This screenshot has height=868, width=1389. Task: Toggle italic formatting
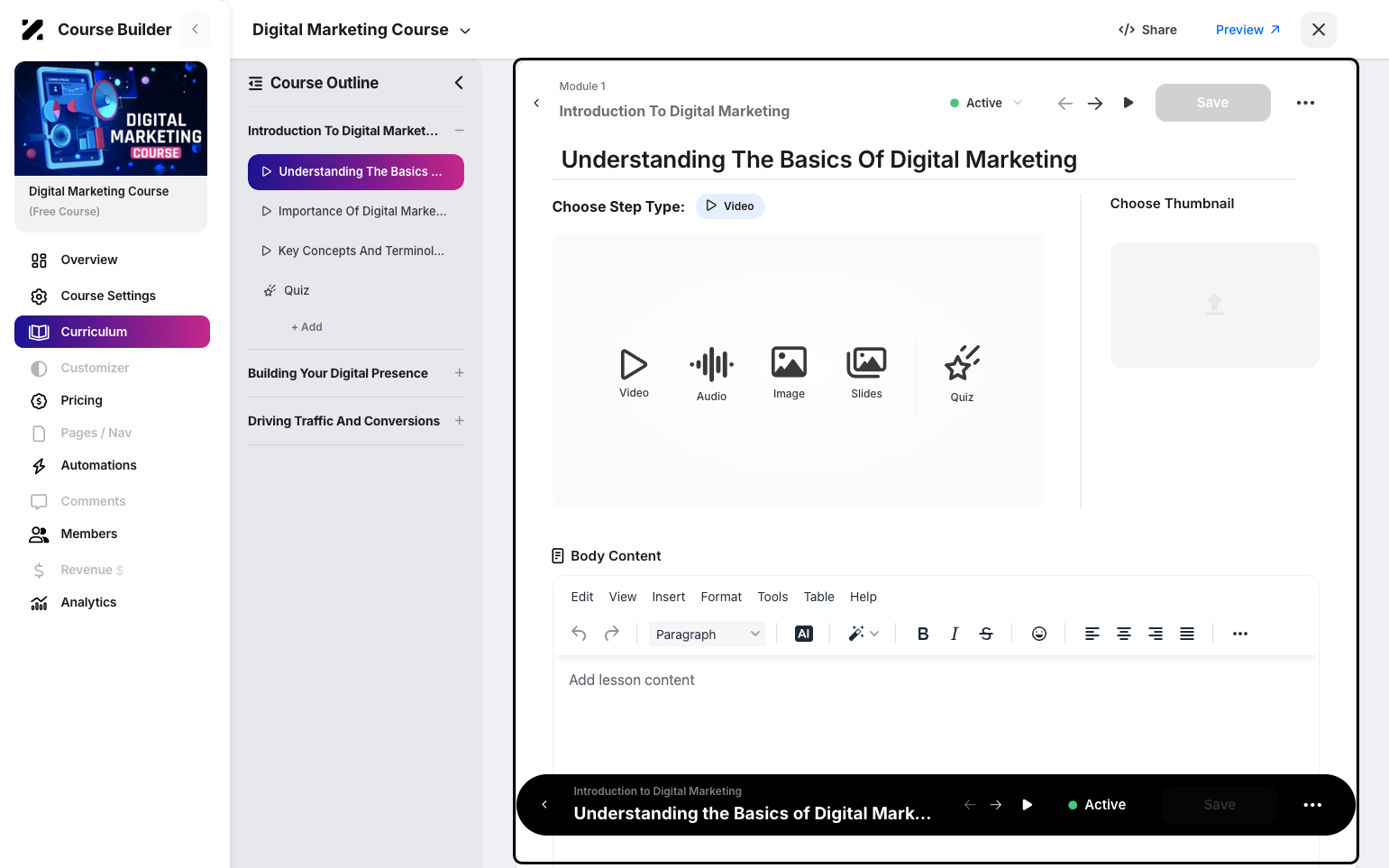click(955, 634)
